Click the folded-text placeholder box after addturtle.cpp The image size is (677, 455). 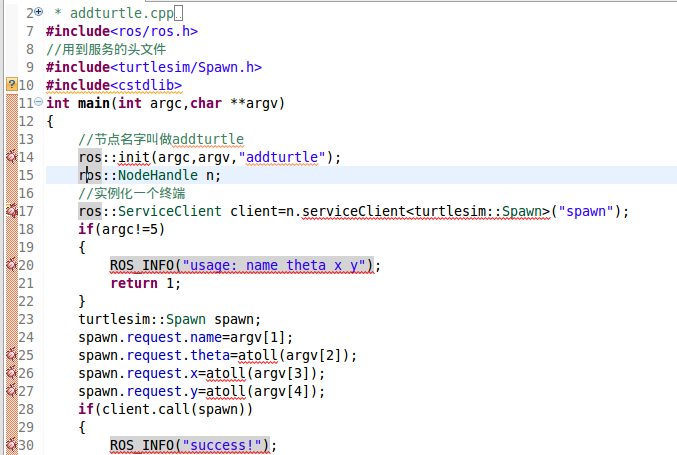[178, 13]
